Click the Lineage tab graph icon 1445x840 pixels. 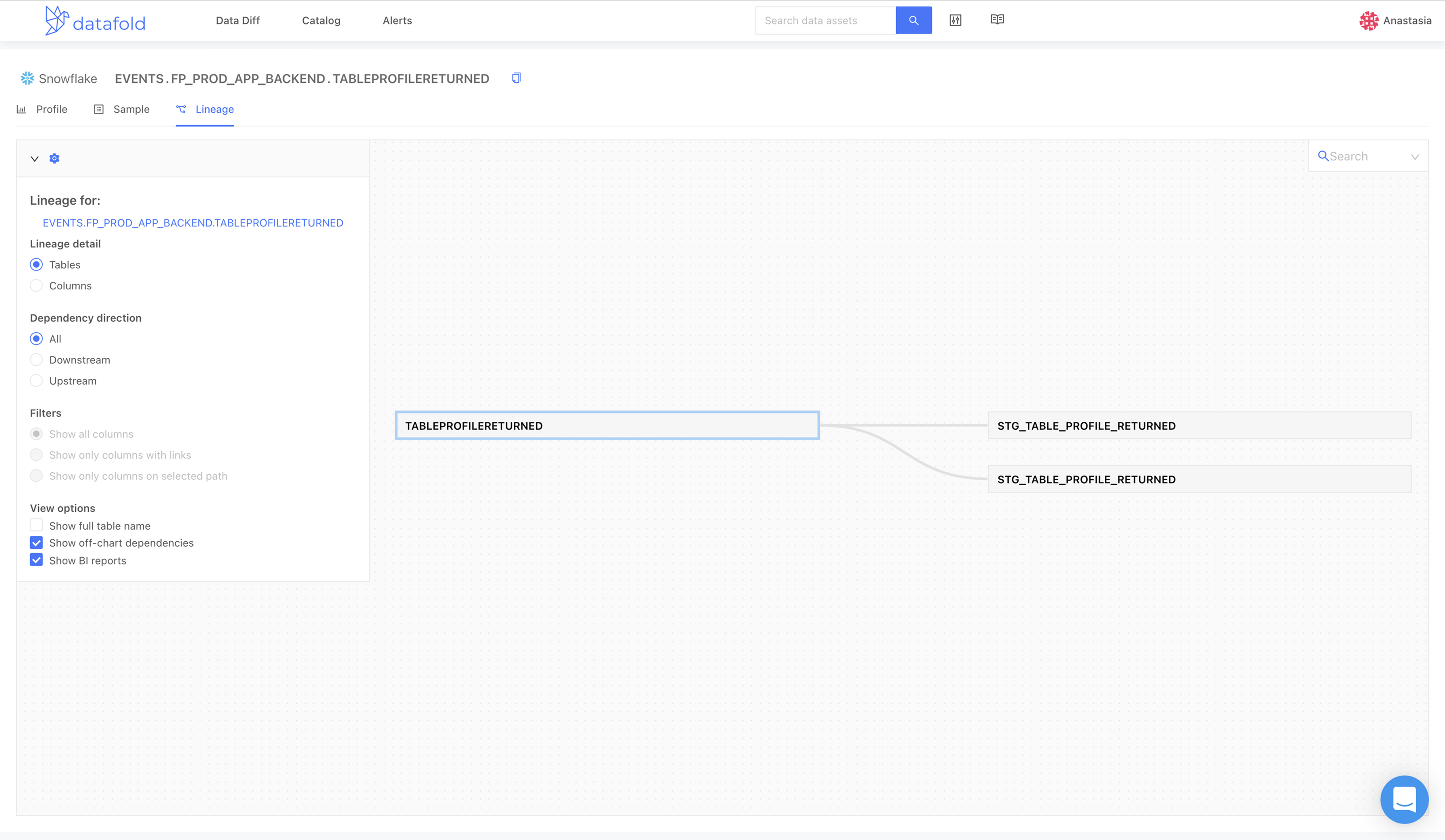pos(181,109)
